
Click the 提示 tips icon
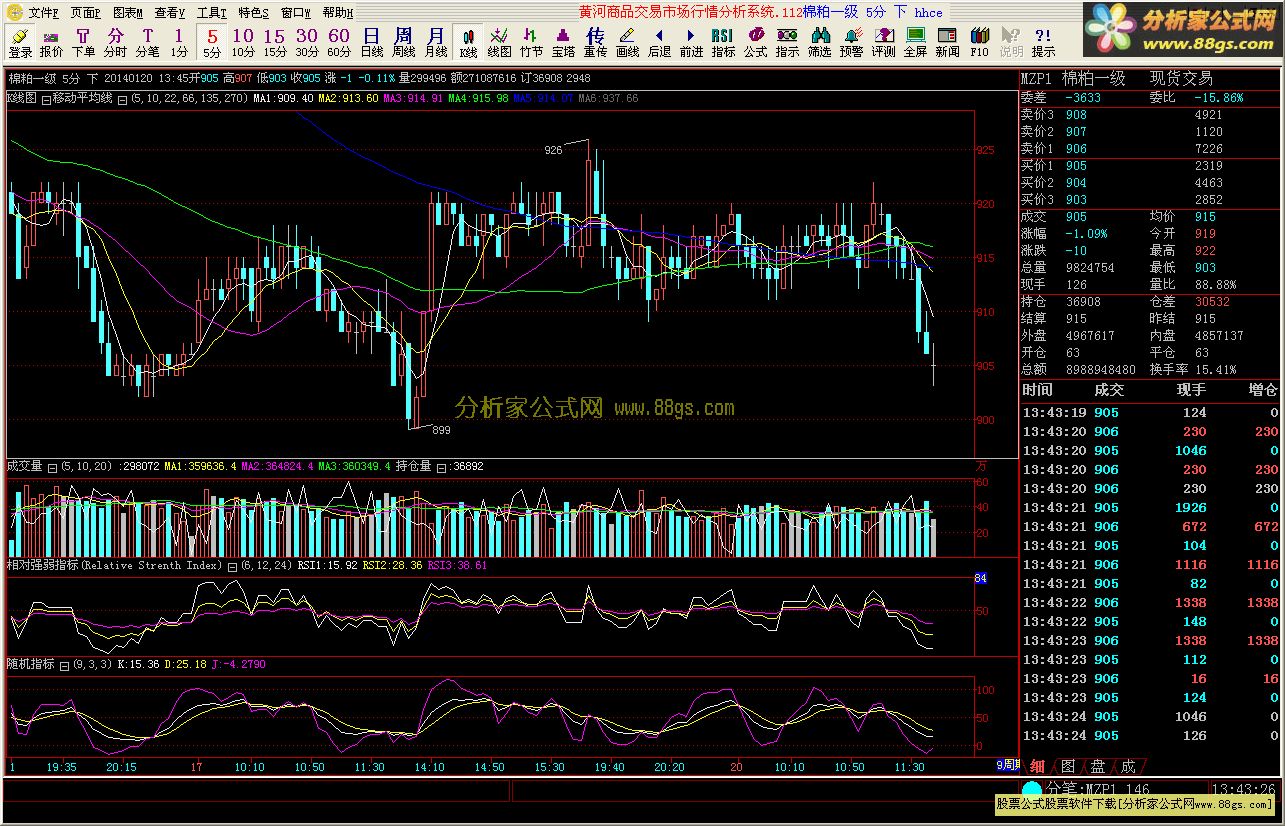[1043, 42]
